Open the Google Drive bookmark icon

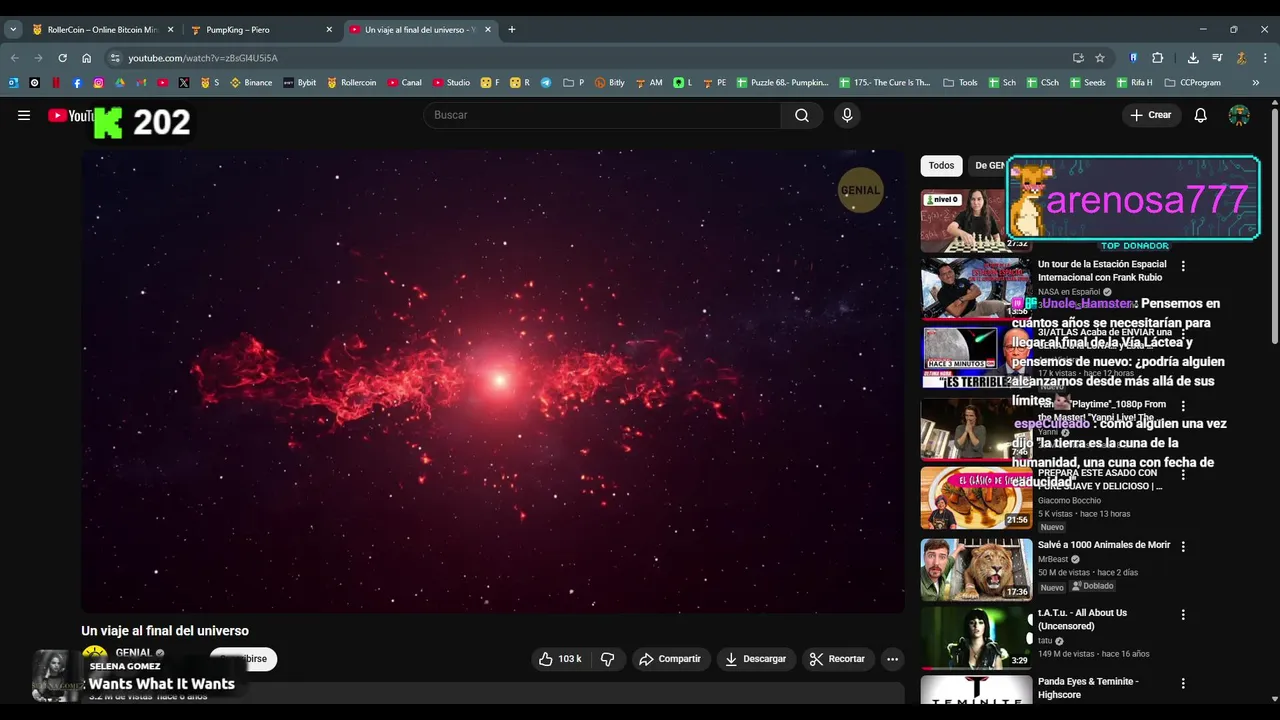click(120, 83)
